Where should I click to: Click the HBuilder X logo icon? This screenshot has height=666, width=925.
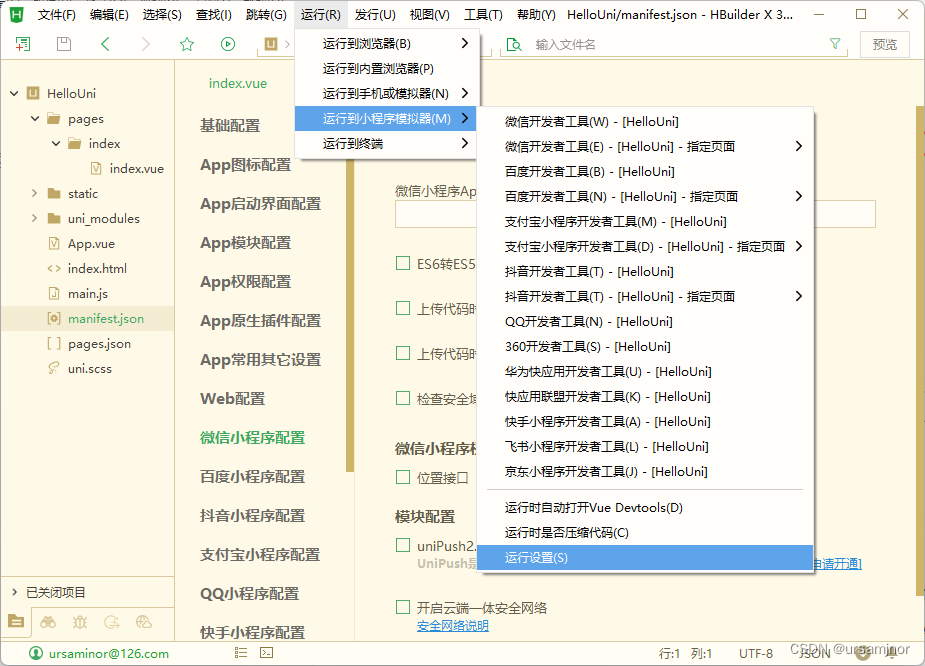pyautogui.click(x=17, y=14)
